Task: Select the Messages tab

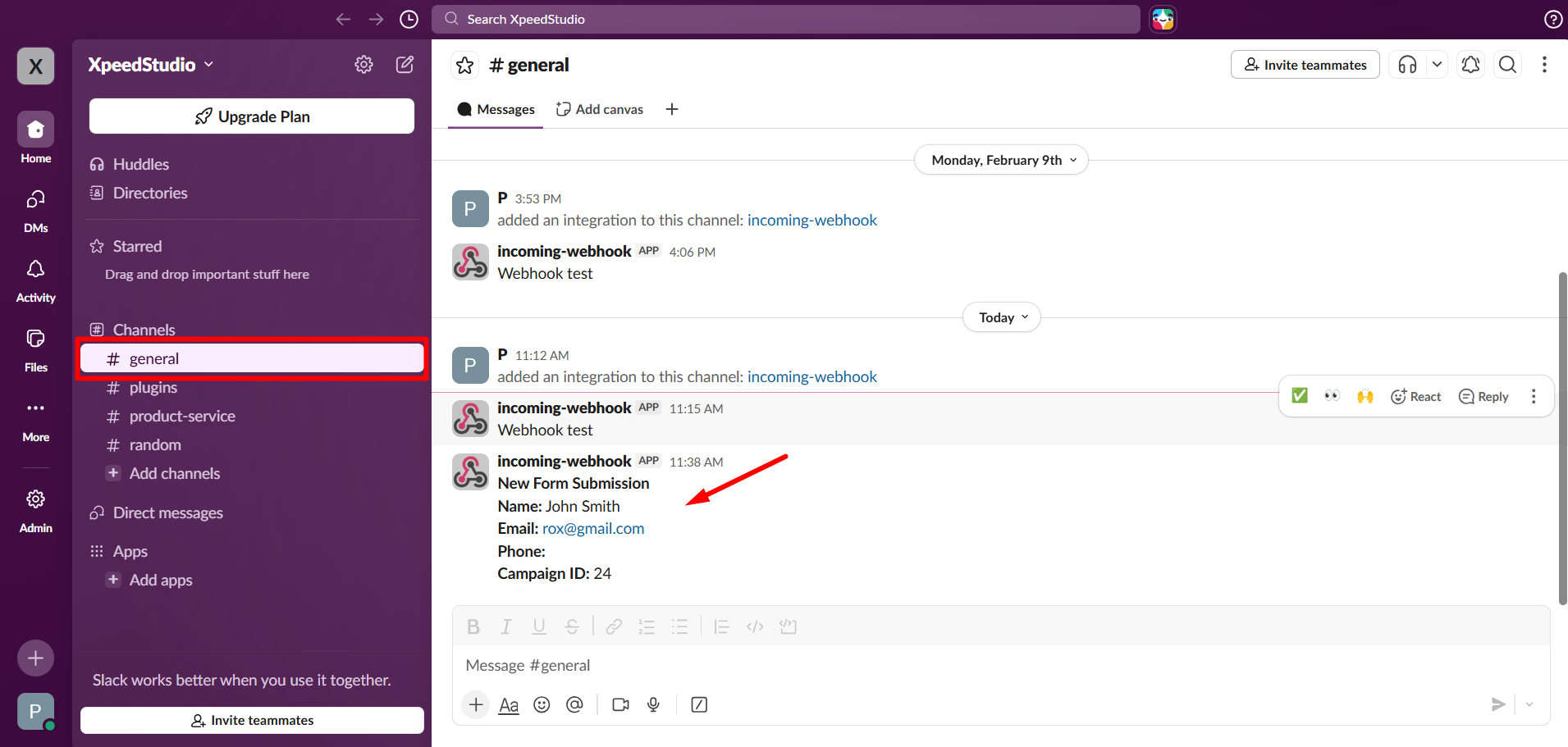Action: [x=495, y=108]
